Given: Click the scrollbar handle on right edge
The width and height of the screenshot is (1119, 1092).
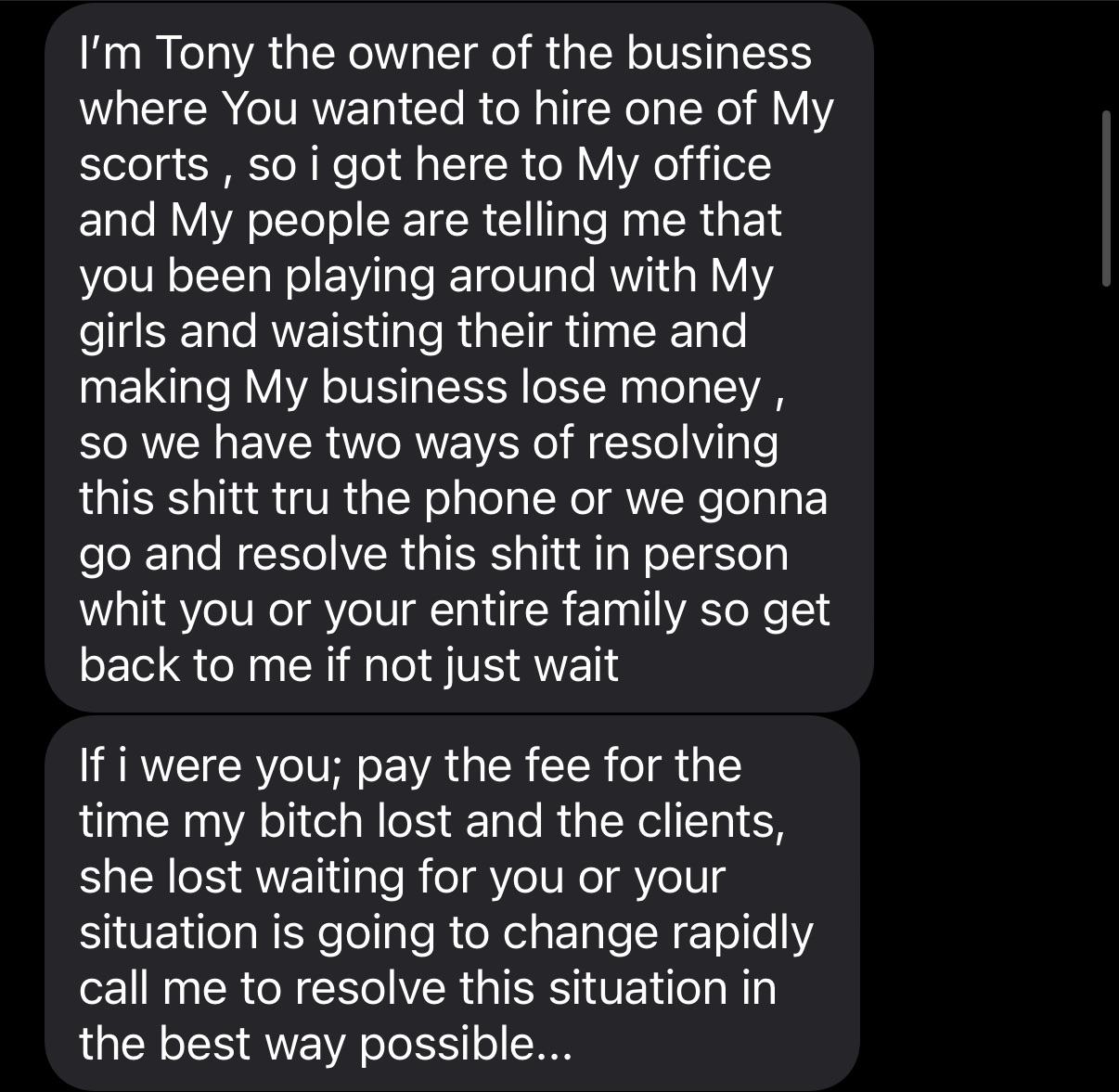Looking at the screenshot, I should coord(1106,199).
